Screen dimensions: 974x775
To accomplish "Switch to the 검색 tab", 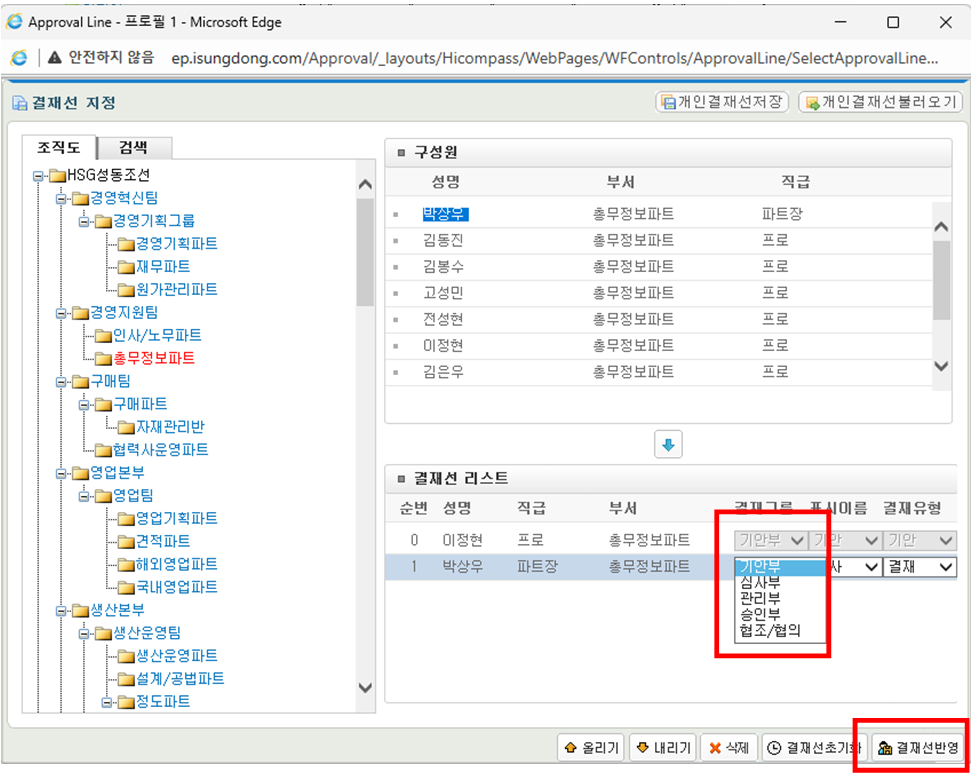I will [x=133, y=148].
